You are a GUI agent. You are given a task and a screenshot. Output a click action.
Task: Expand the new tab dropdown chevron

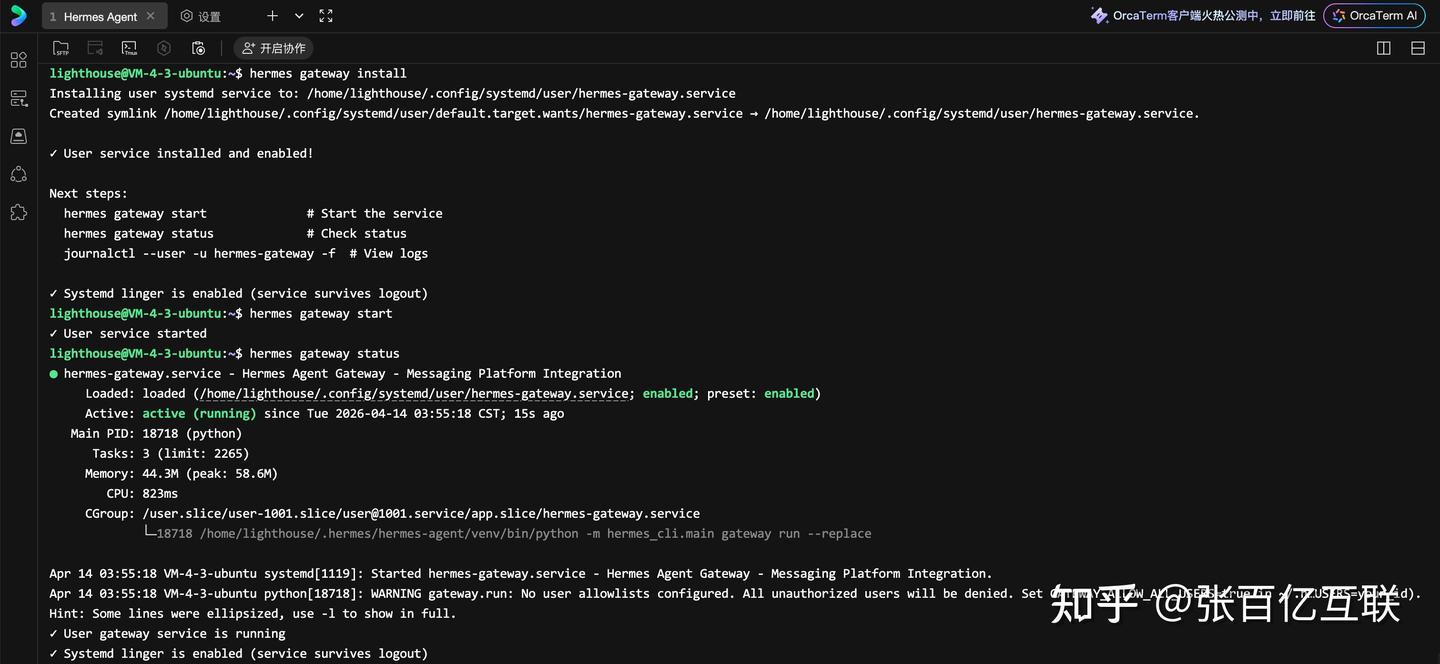pos(299,16)
